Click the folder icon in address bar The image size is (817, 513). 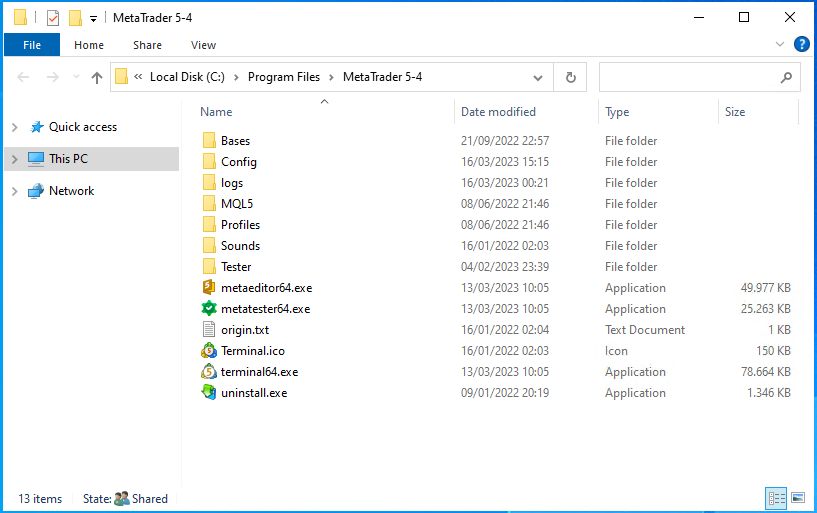pos(121,77)
